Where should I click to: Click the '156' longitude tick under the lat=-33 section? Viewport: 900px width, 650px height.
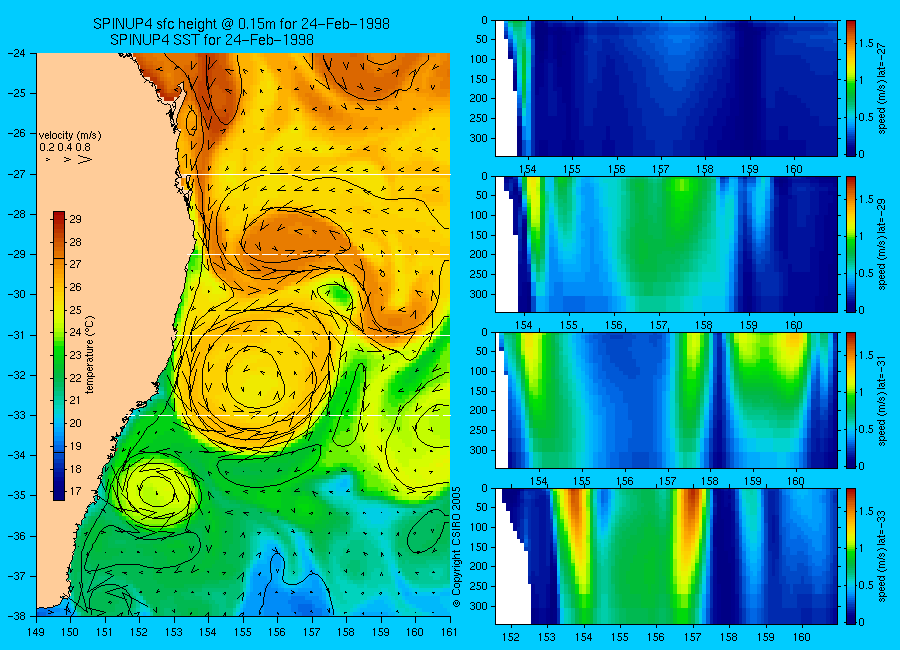tap(656, 637)
